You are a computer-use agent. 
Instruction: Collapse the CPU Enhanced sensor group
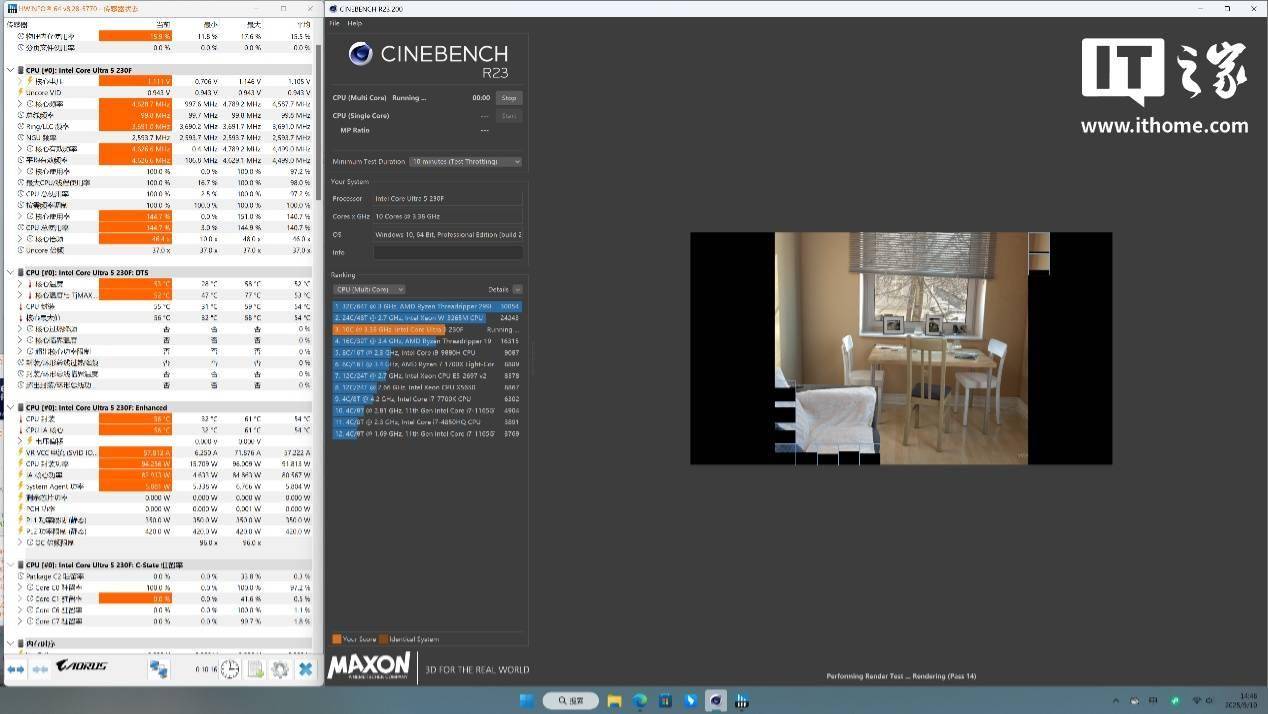[x=11, y=408]
